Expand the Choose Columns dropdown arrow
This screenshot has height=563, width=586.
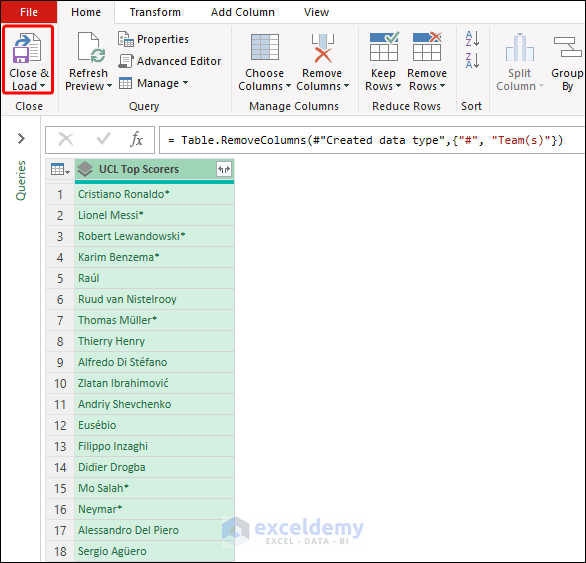pos(288,86)
